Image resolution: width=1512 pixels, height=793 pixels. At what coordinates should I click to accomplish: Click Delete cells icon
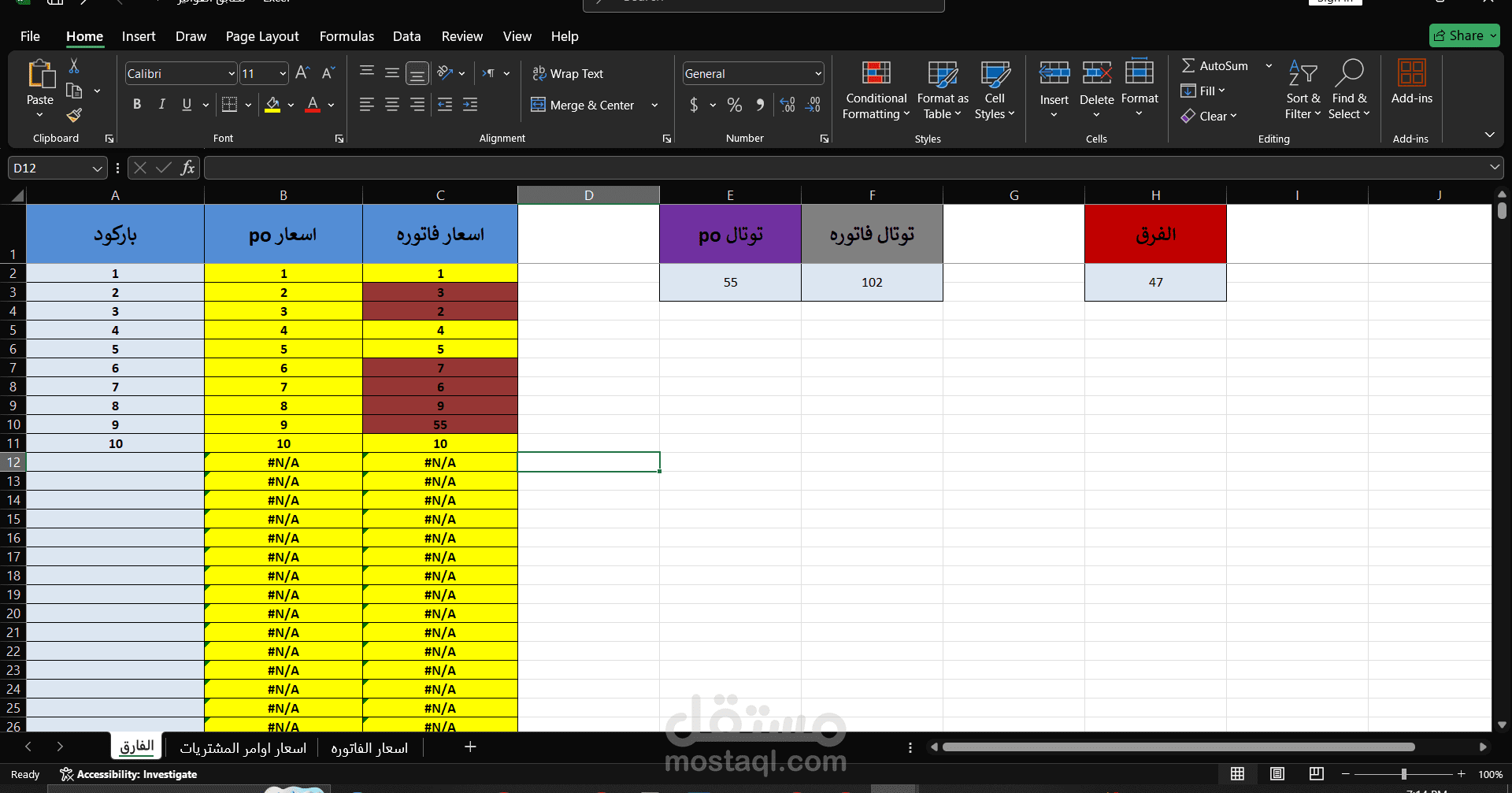tap(1097, 73)
